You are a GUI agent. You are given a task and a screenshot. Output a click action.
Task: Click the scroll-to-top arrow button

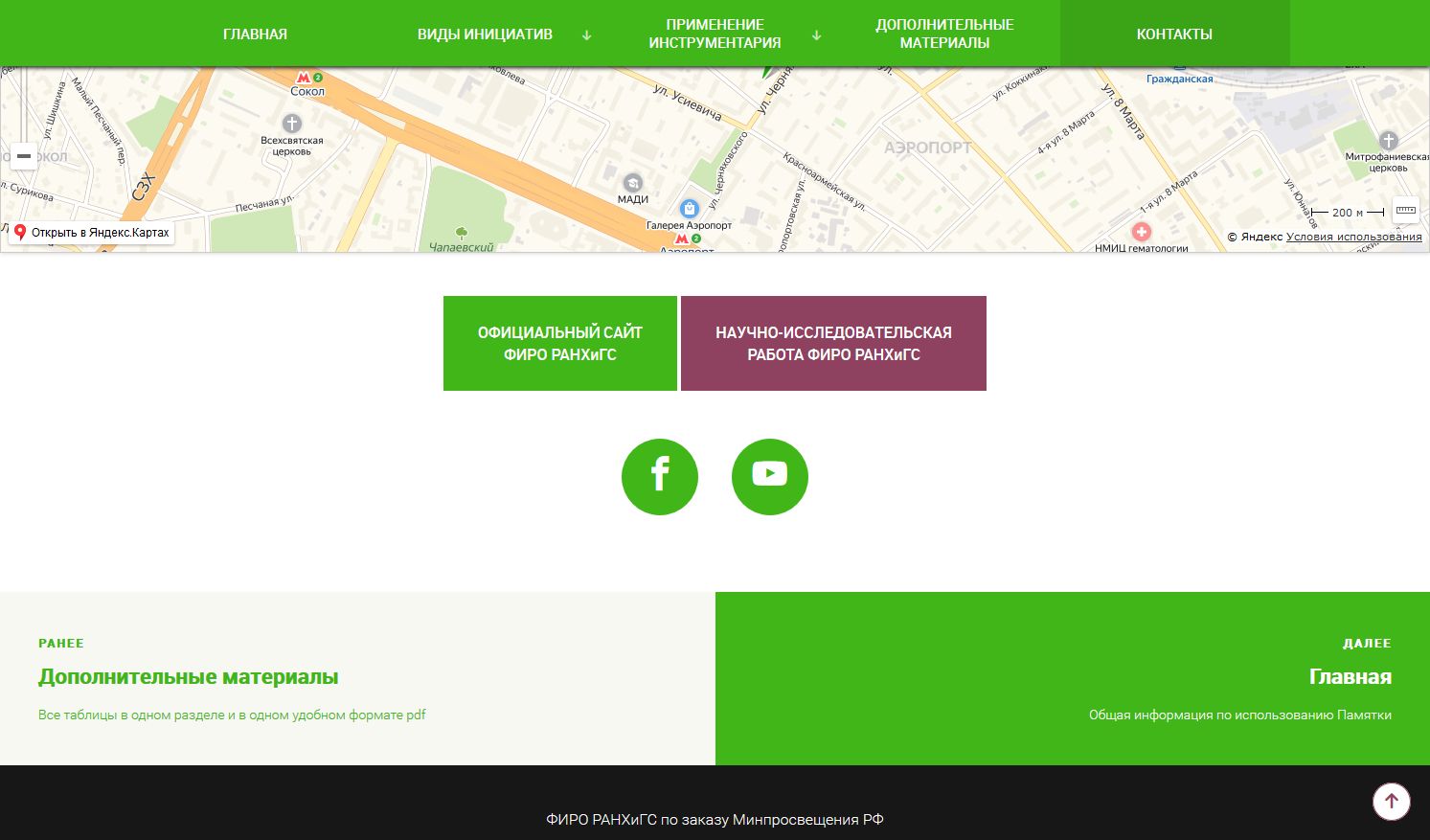tap(1392, 802)
